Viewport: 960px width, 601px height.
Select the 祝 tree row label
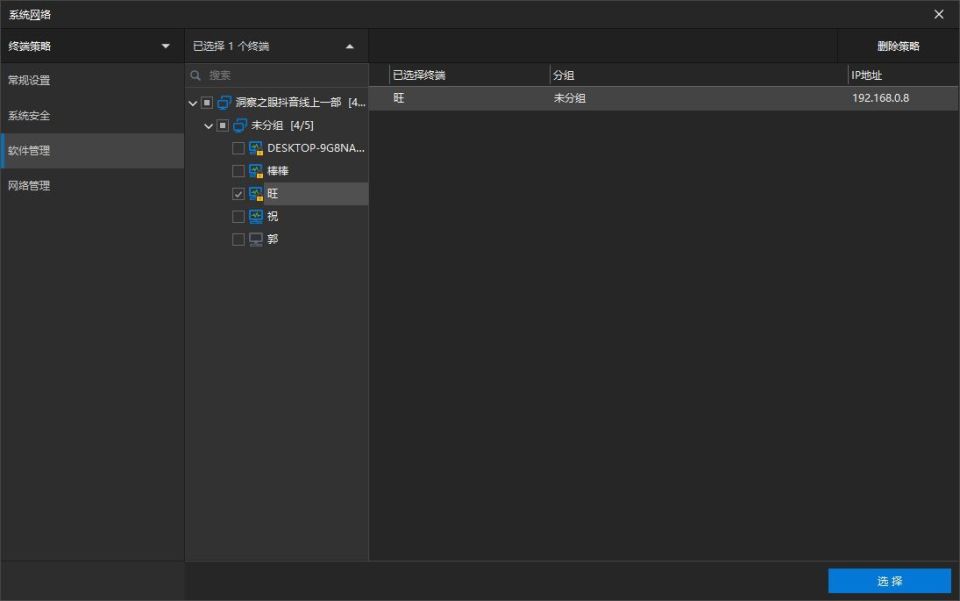[x=272, y=217]
